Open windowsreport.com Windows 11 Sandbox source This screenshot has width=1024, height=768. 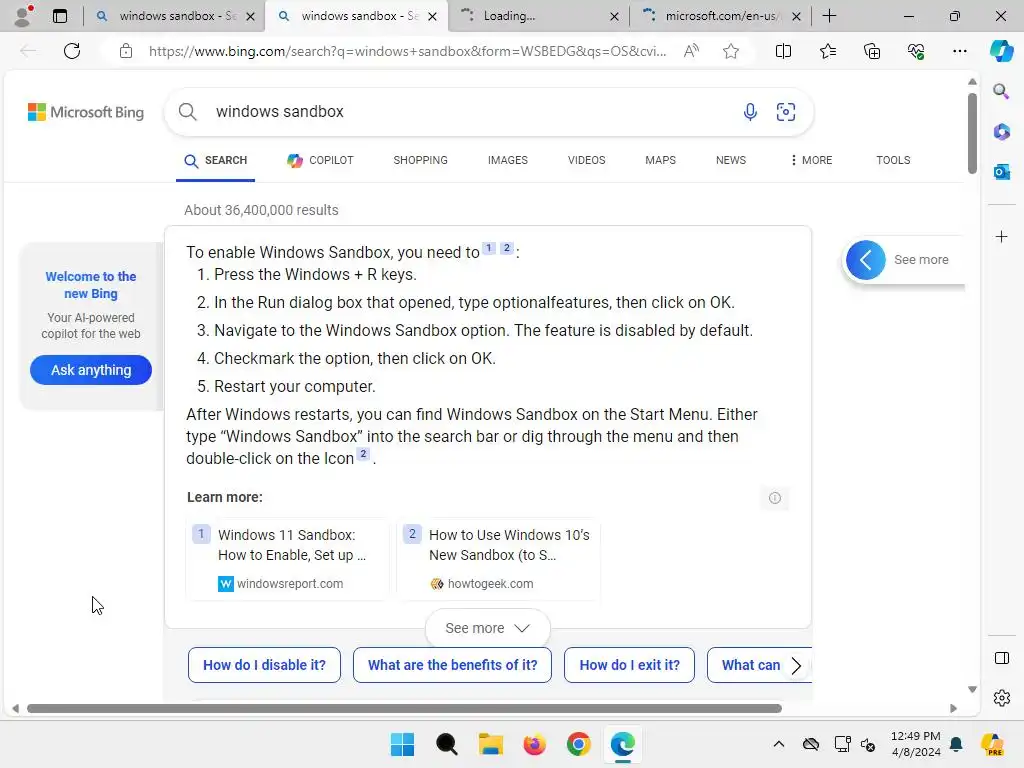click(287, 559)
